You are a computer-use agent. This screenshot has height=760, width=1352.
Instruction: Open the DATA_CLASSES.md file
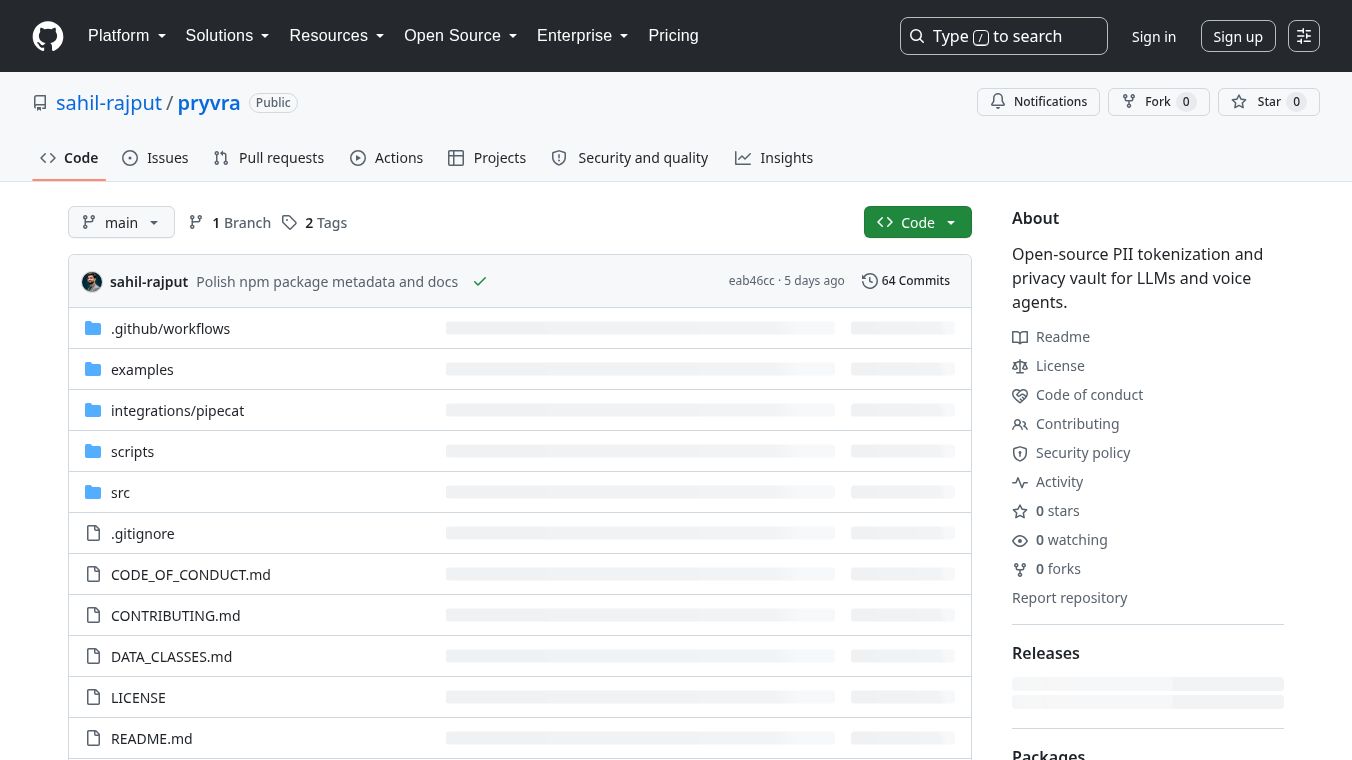pyautogui.click(x=171, y=656)
